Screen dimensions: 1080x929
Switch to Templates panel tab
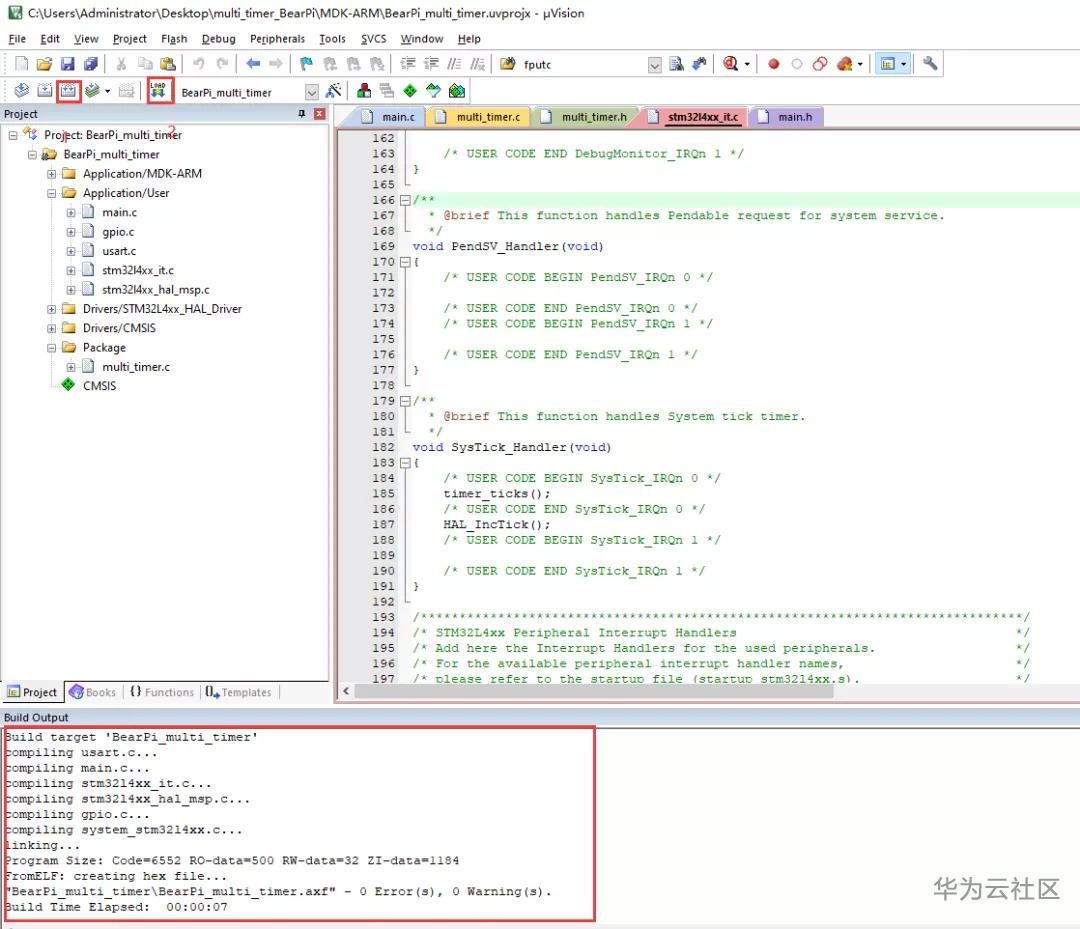(238, 692)
